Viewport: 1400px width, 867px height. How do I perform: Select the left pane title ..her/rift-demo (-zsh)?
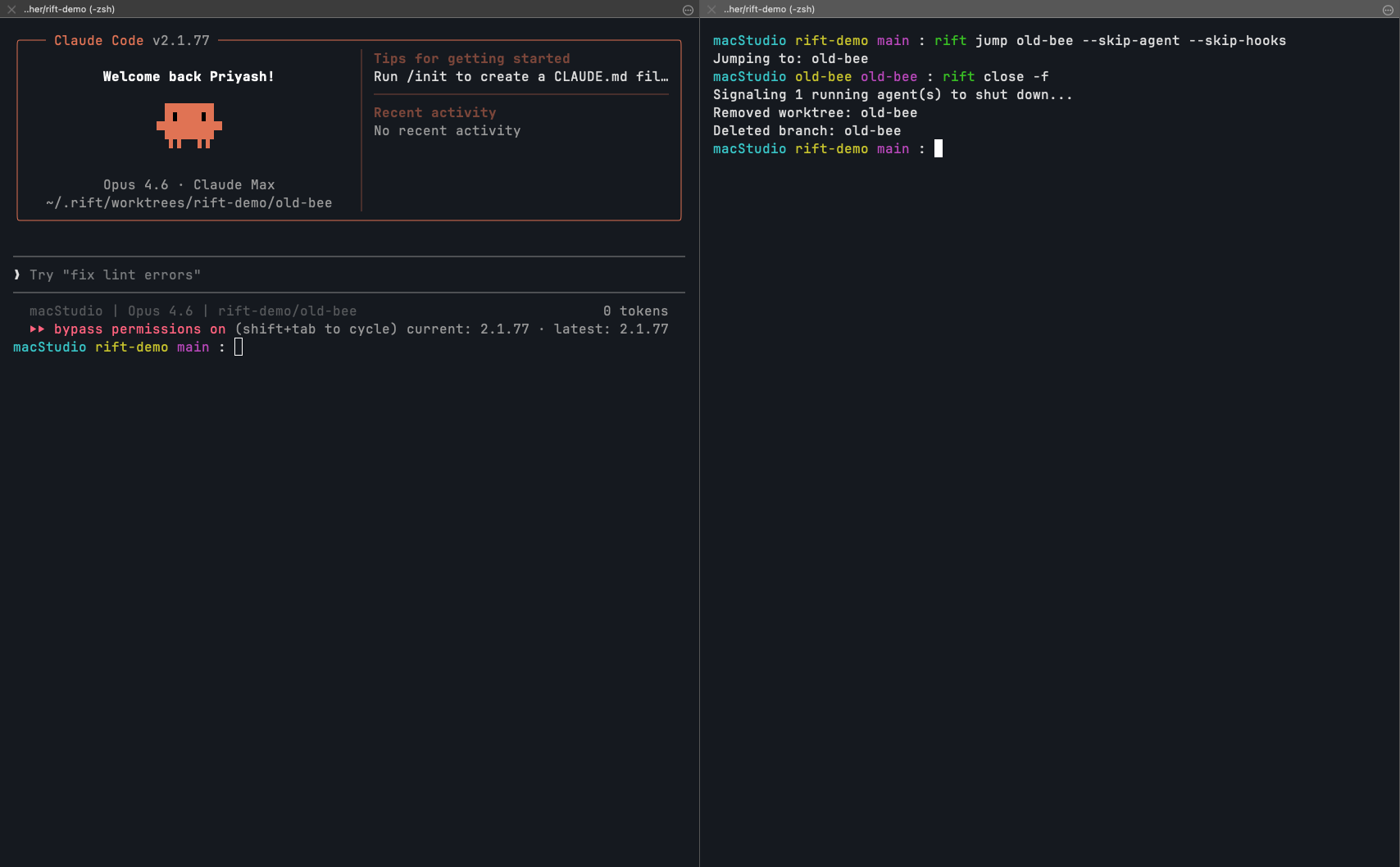(69, 9)
